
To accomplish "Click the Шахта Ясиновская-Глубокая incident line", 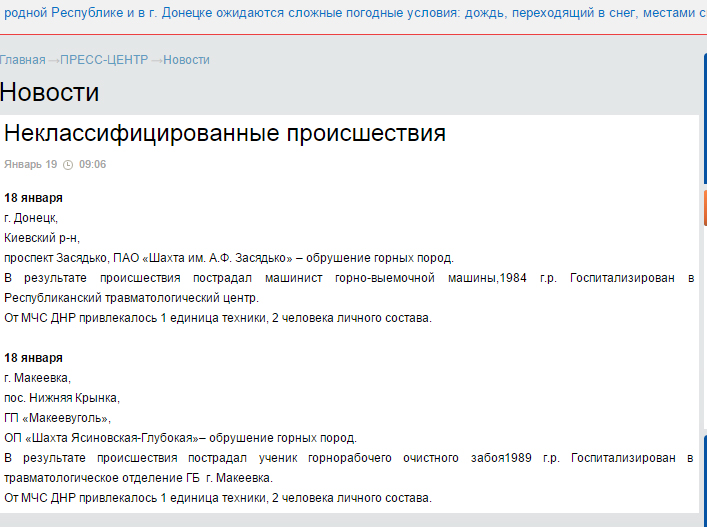I will [180, 438].
